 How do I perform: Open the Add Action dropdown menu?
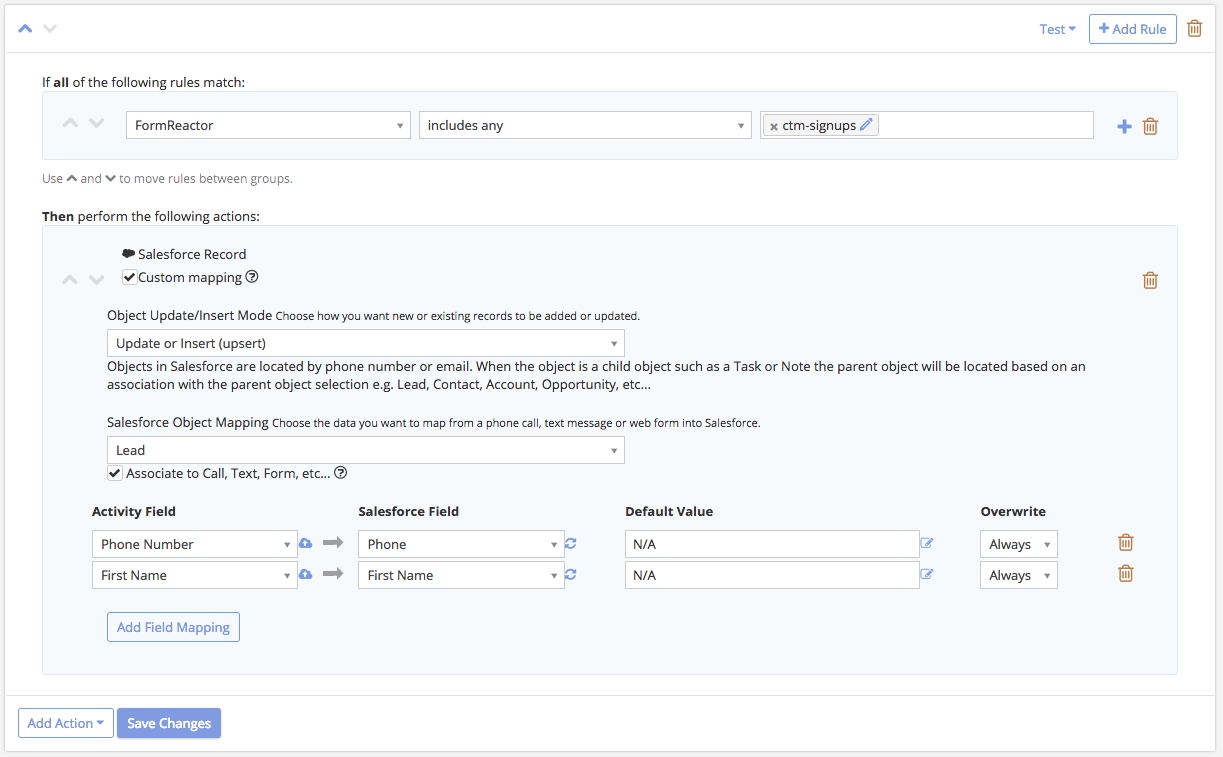tap(66, 723)
